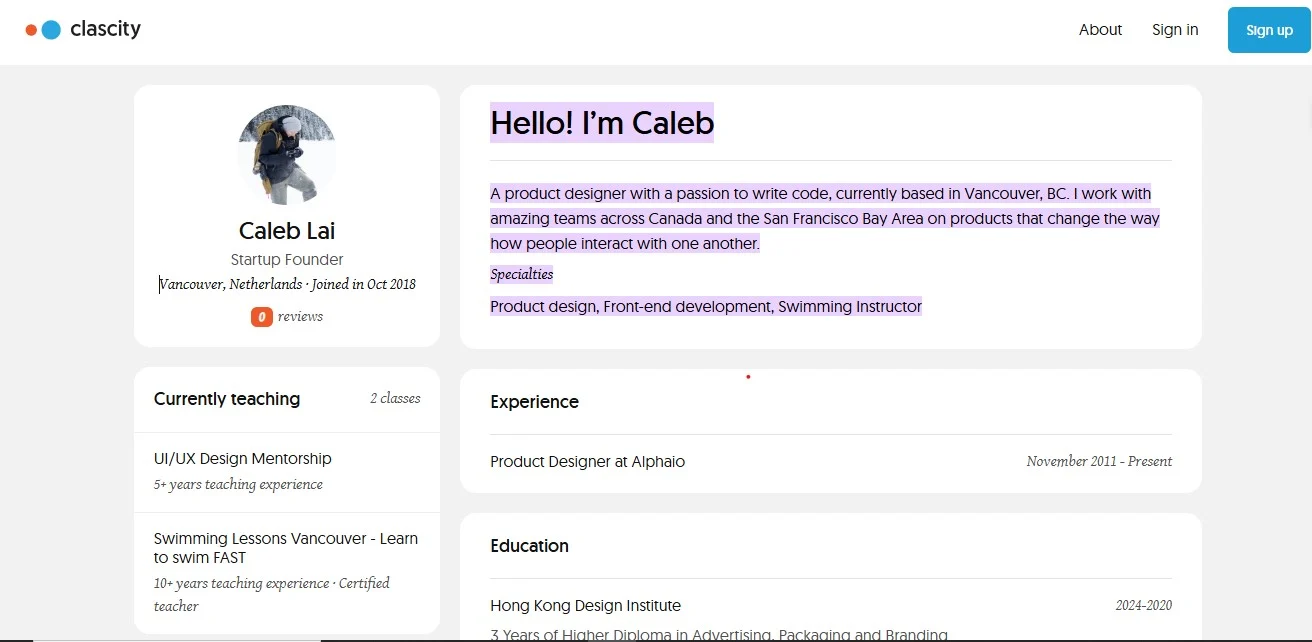Click the orange zero reviews badge

(x=261, y=317)
